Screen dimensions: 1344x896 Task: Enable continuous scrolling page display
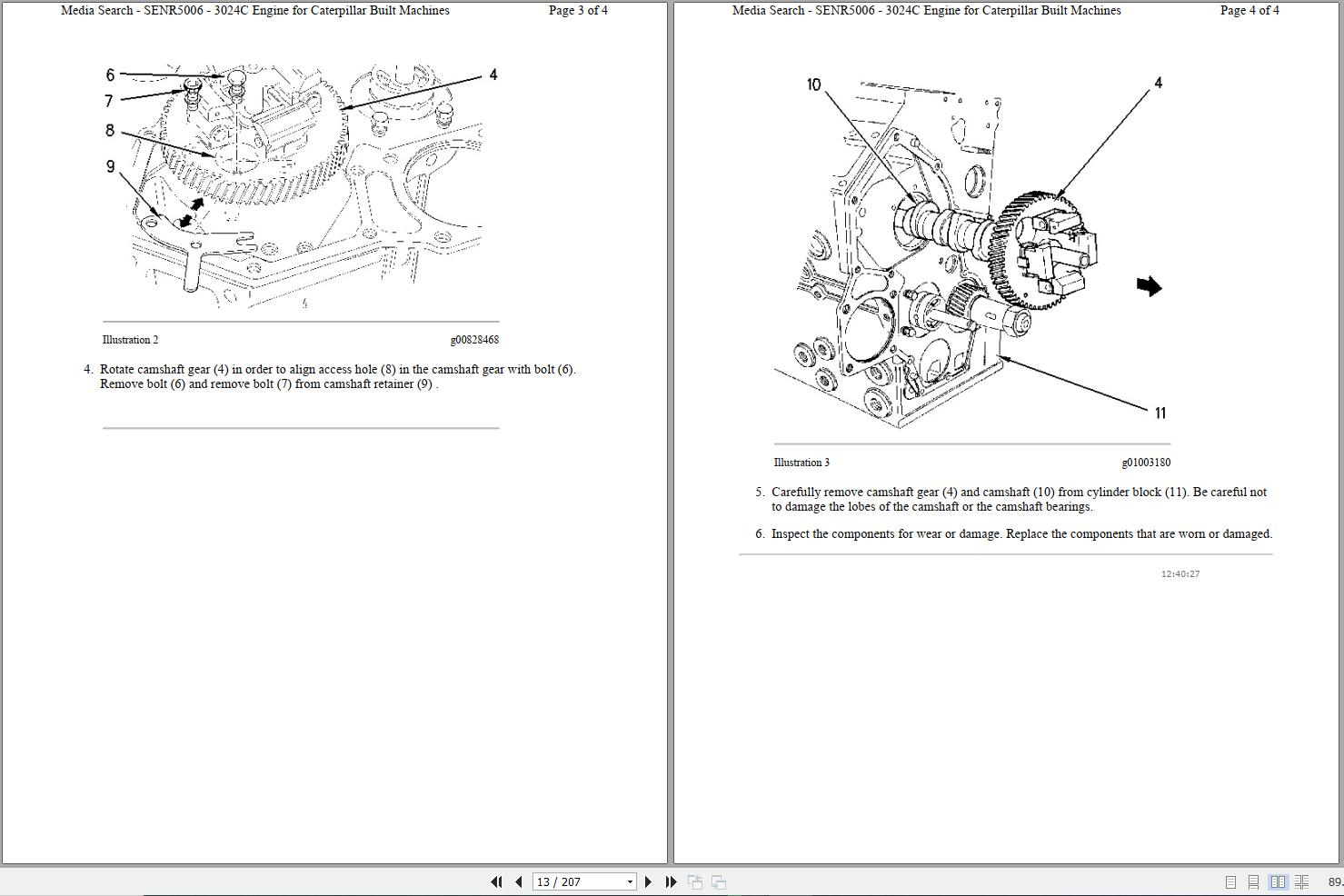coord(1253,881)
